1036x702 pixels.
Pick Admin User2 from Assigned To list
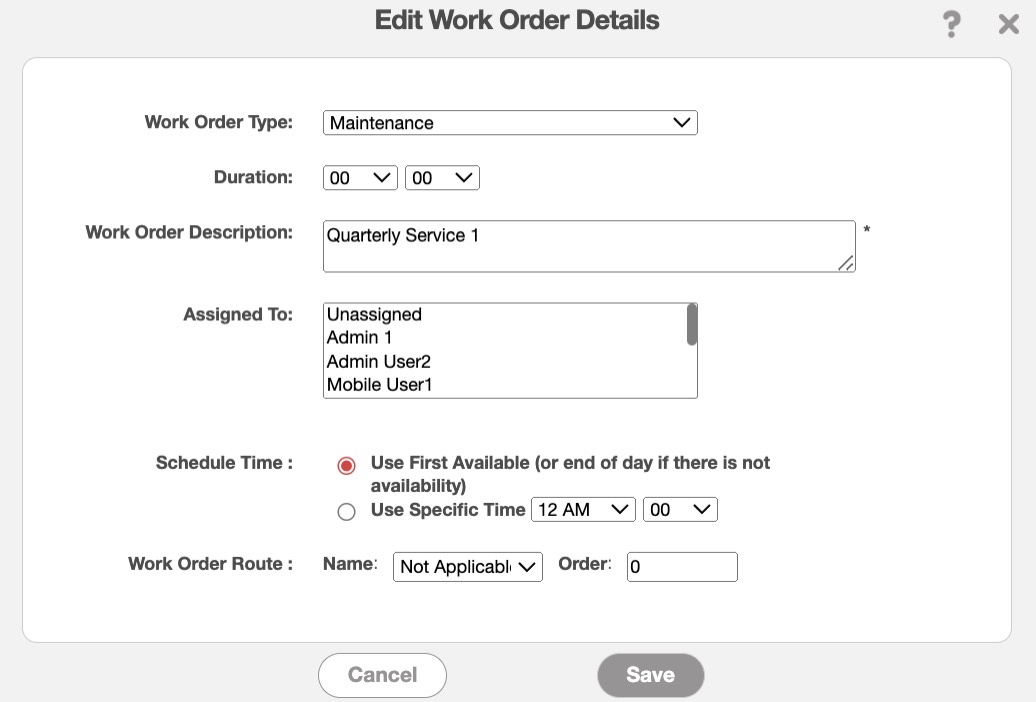(x=378, y=361)
